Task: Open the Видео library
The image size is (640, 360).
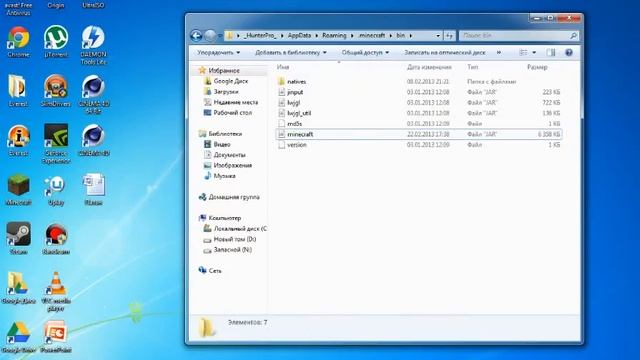Action: (x=222, y=144)
